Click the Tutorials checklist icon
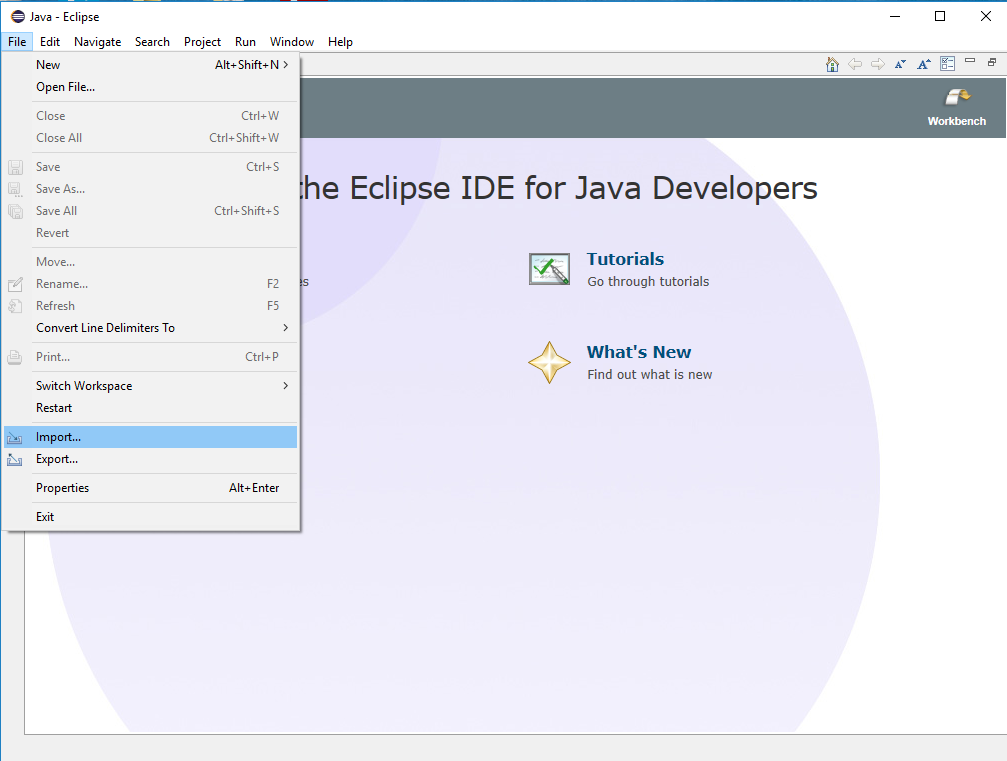 (549, 268)
